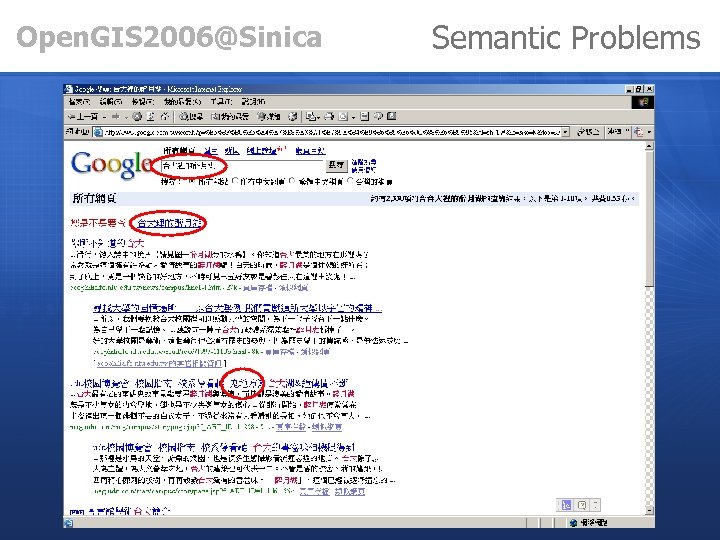
Task: Click the vertical scrollbar thumb
Action: 649,218
